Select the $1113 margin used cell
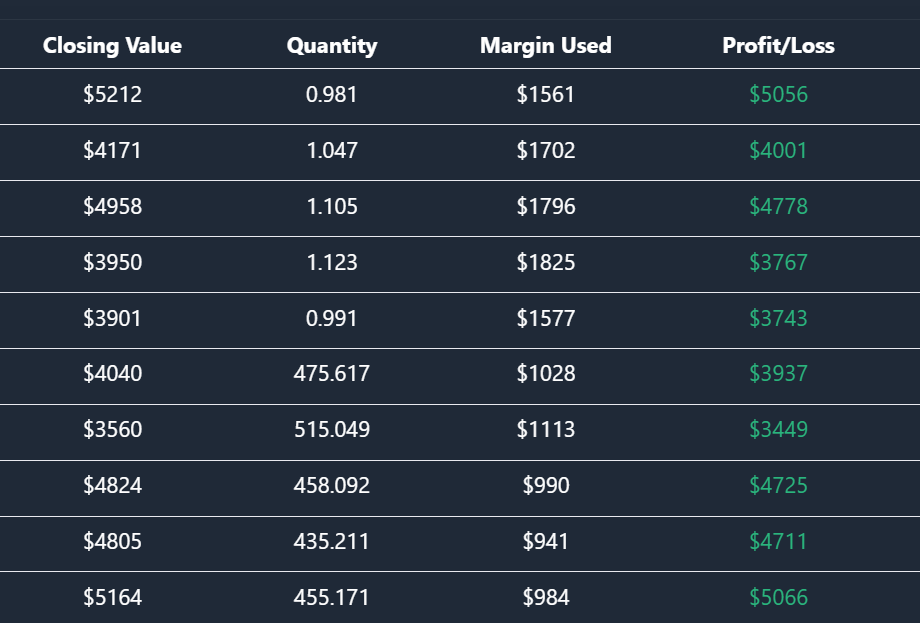 [x=546, y=430]
